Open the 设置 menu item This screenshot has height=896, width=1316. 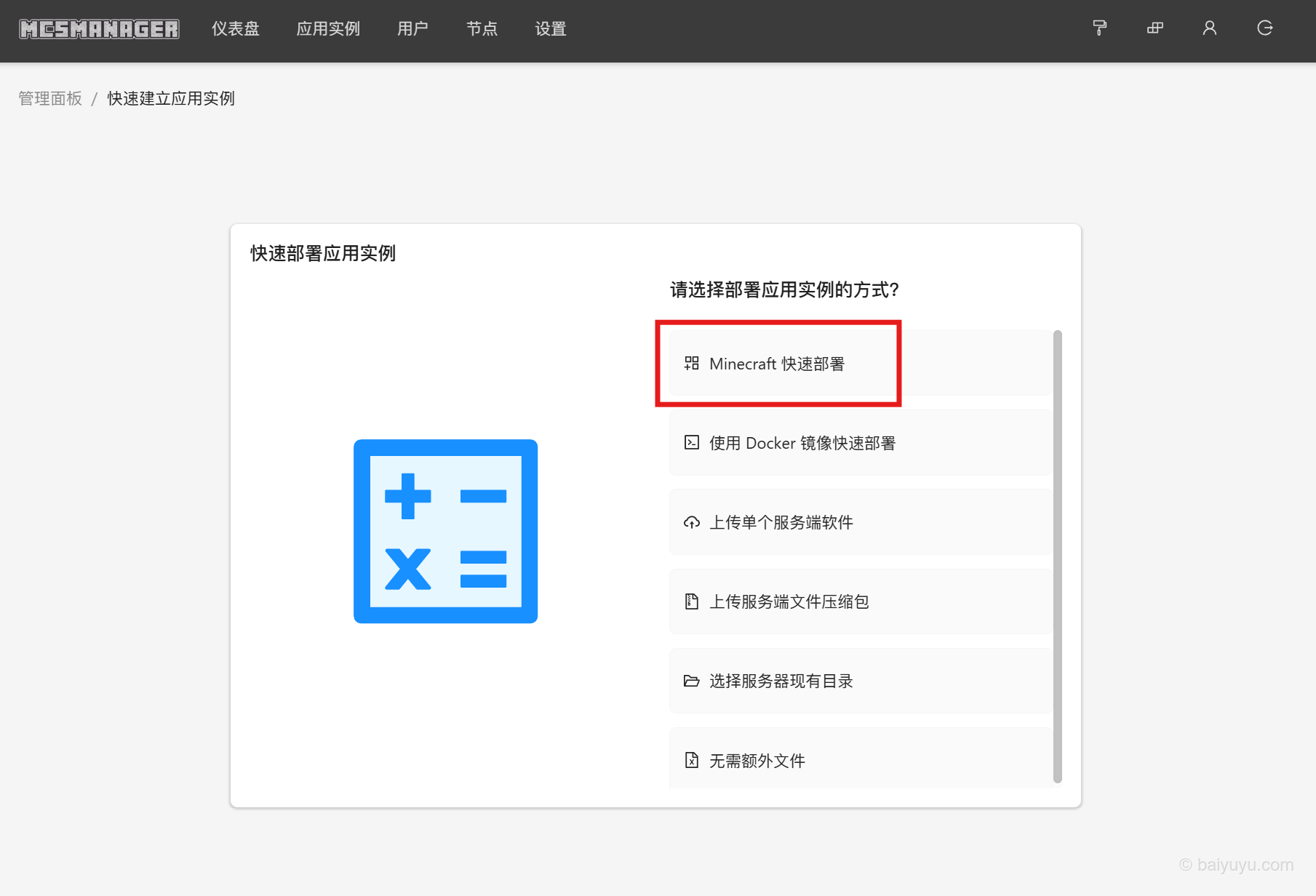[x=550, y=29]
